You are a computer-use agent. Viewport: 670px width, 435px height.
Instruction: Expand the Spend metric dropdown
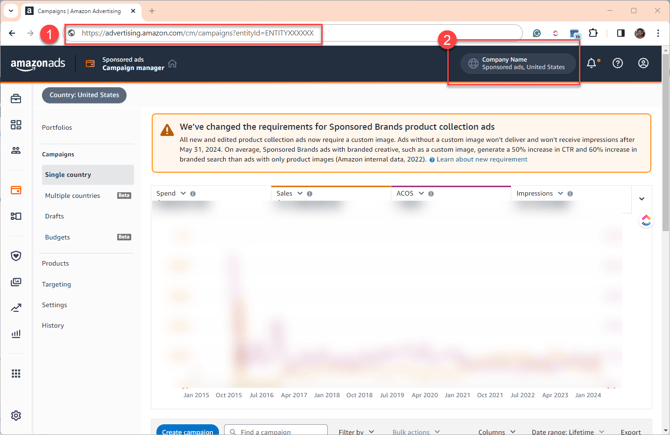pos(181,193)
